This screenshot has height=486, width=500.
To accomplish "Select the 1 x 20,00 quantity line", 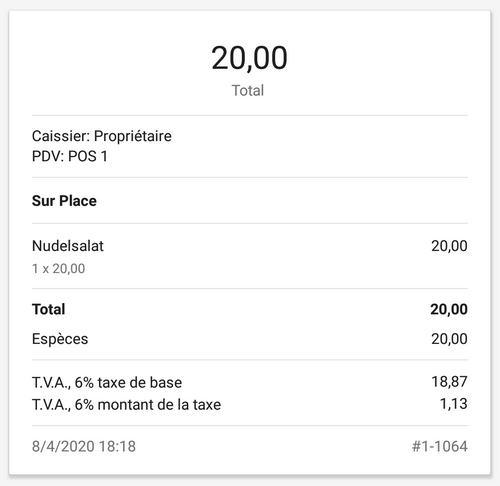I will (58, 269).
